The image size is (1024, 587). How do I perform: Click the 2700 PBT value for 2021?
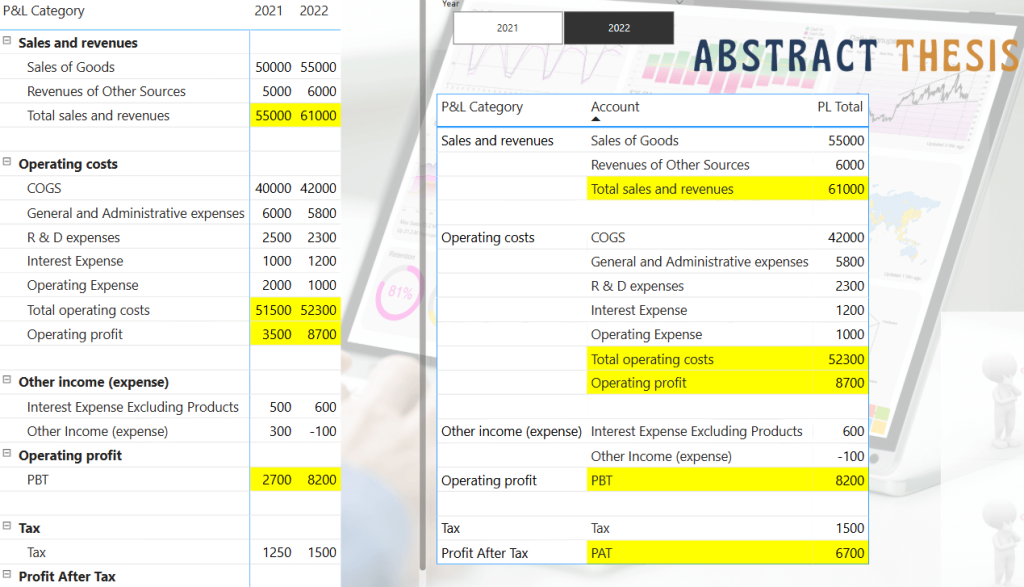coord(277,480)
